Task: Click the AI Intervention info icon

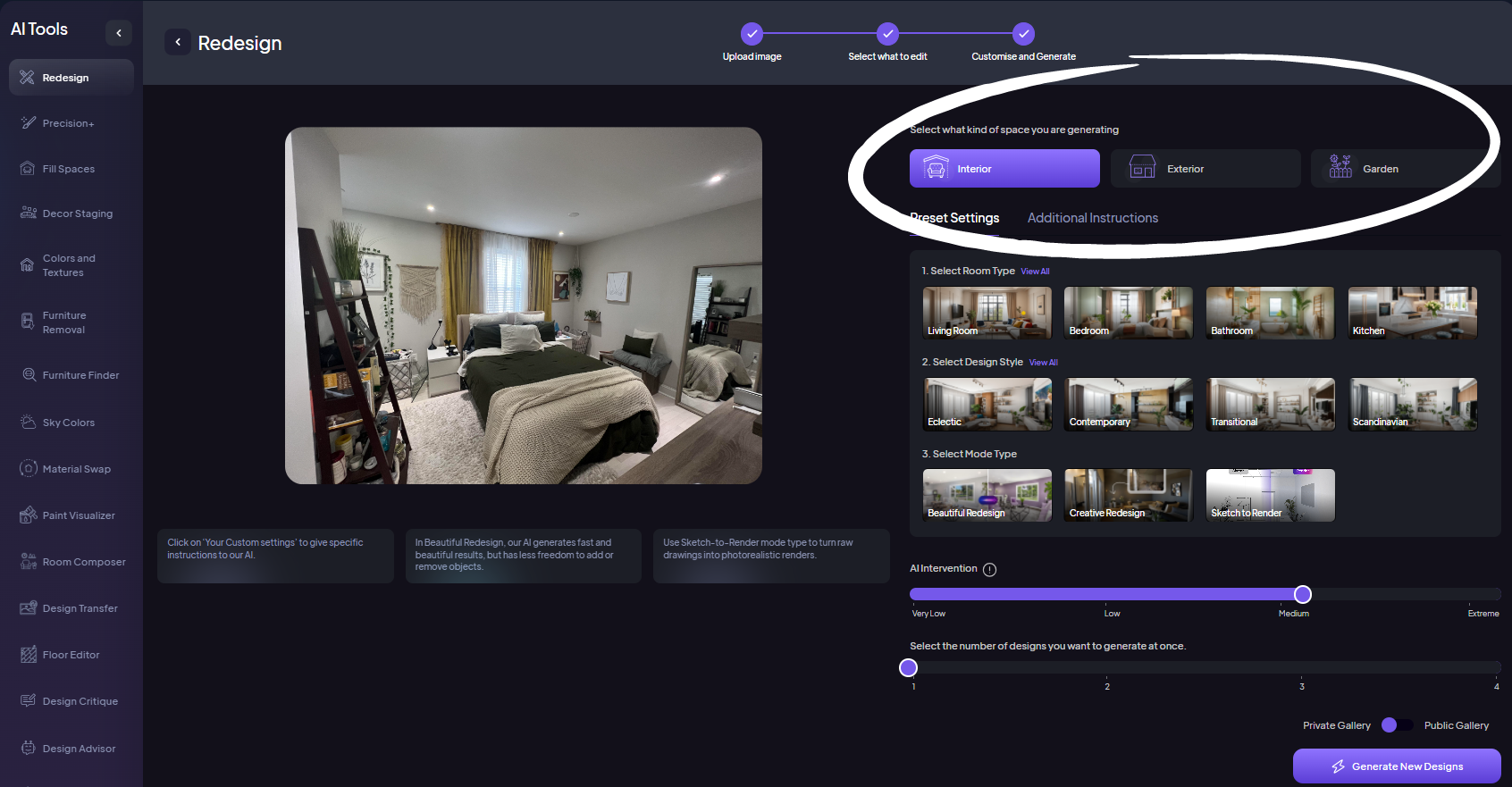Action: point(989,570)
